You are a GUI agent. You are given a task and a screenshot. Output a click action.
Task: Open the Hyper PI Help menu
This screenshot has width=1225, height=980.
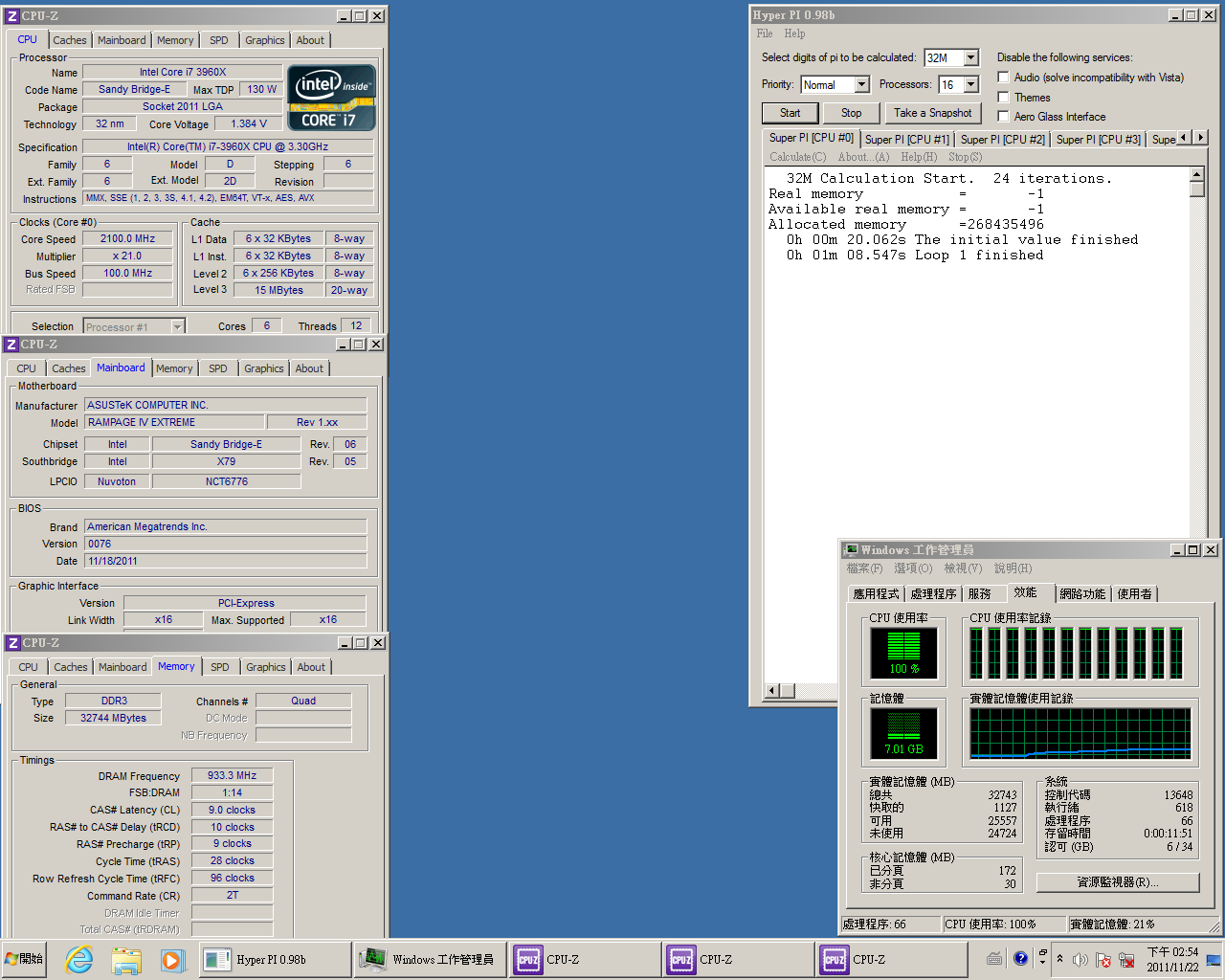794,33
